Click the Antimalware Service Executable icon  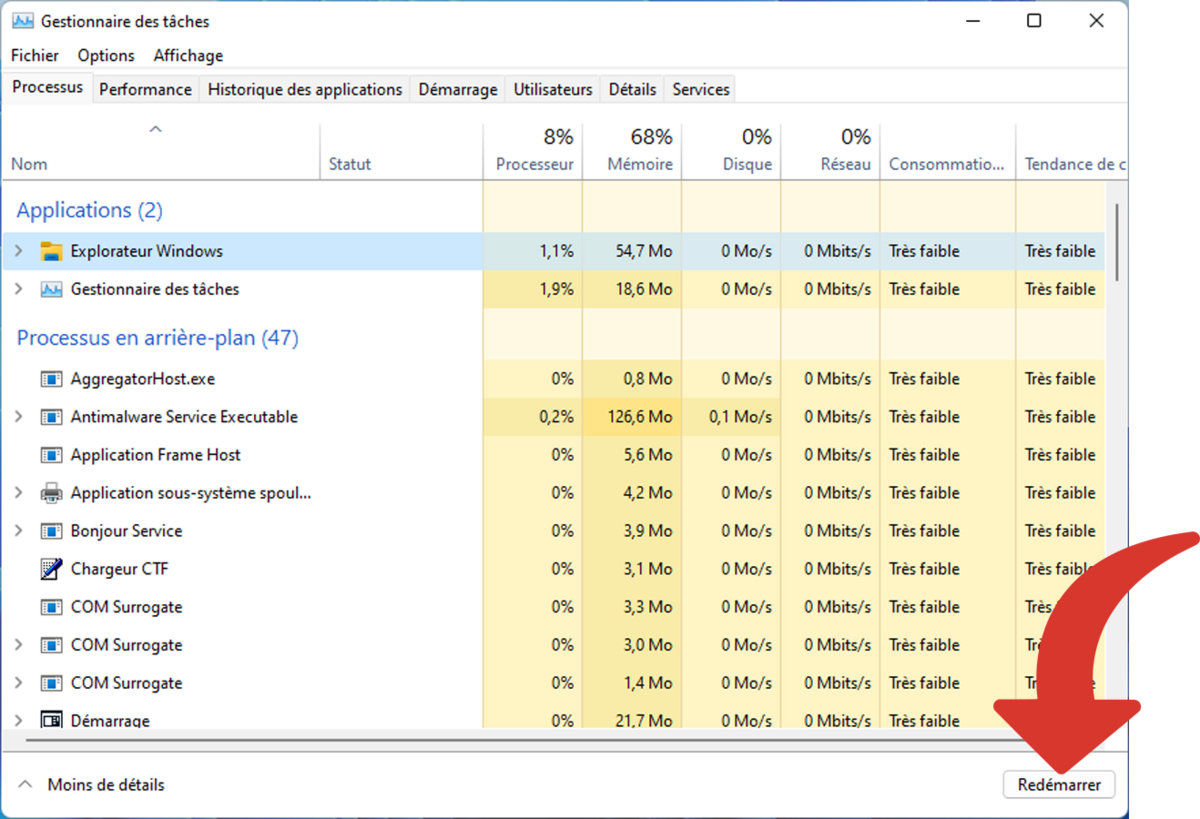point(51,417)
